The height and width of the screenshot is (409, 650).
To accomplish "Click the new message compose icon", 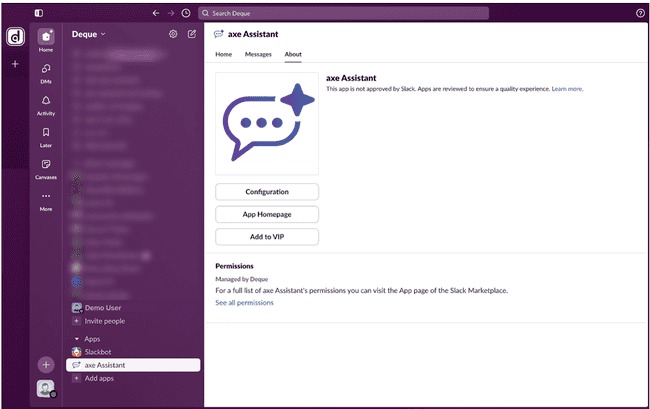I will (x=192, y=34).
